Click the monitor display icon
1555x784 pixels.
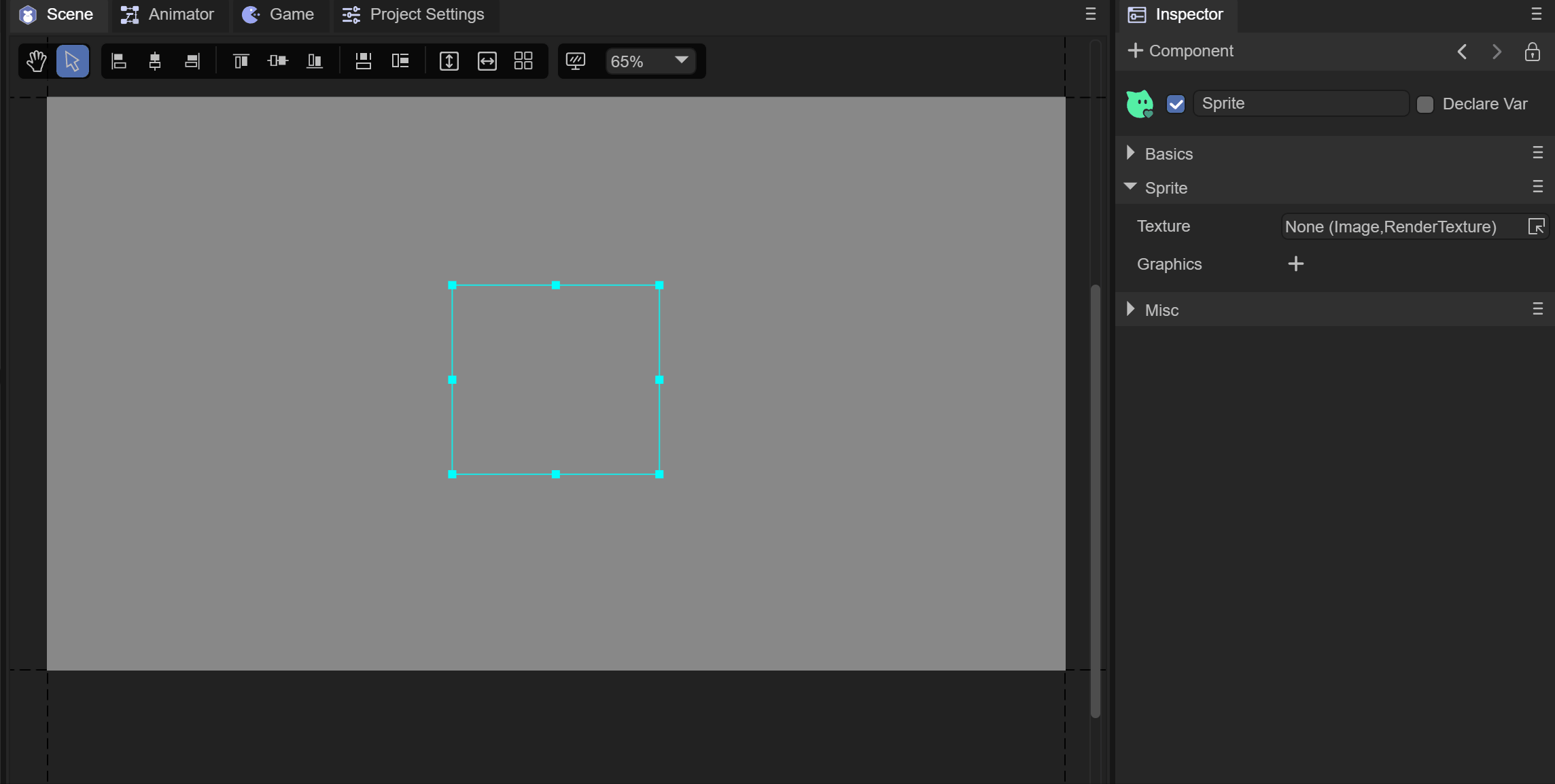[576, 61]
